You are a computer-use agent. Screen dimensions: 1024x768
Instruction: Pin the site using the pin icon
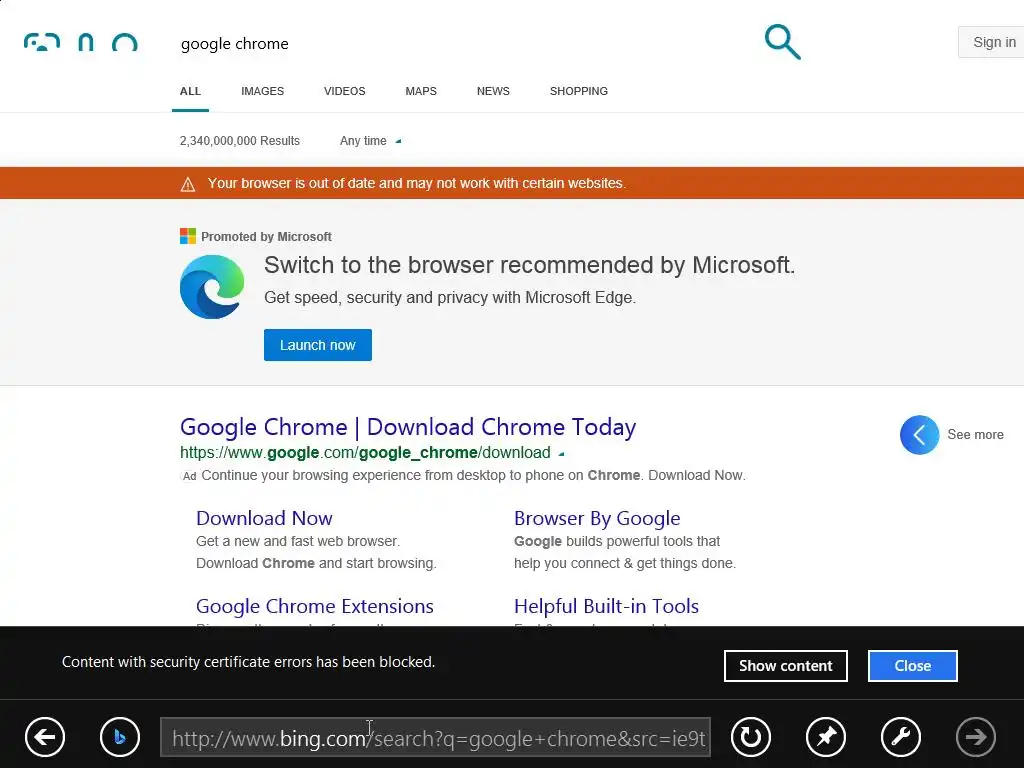point(825,737)
